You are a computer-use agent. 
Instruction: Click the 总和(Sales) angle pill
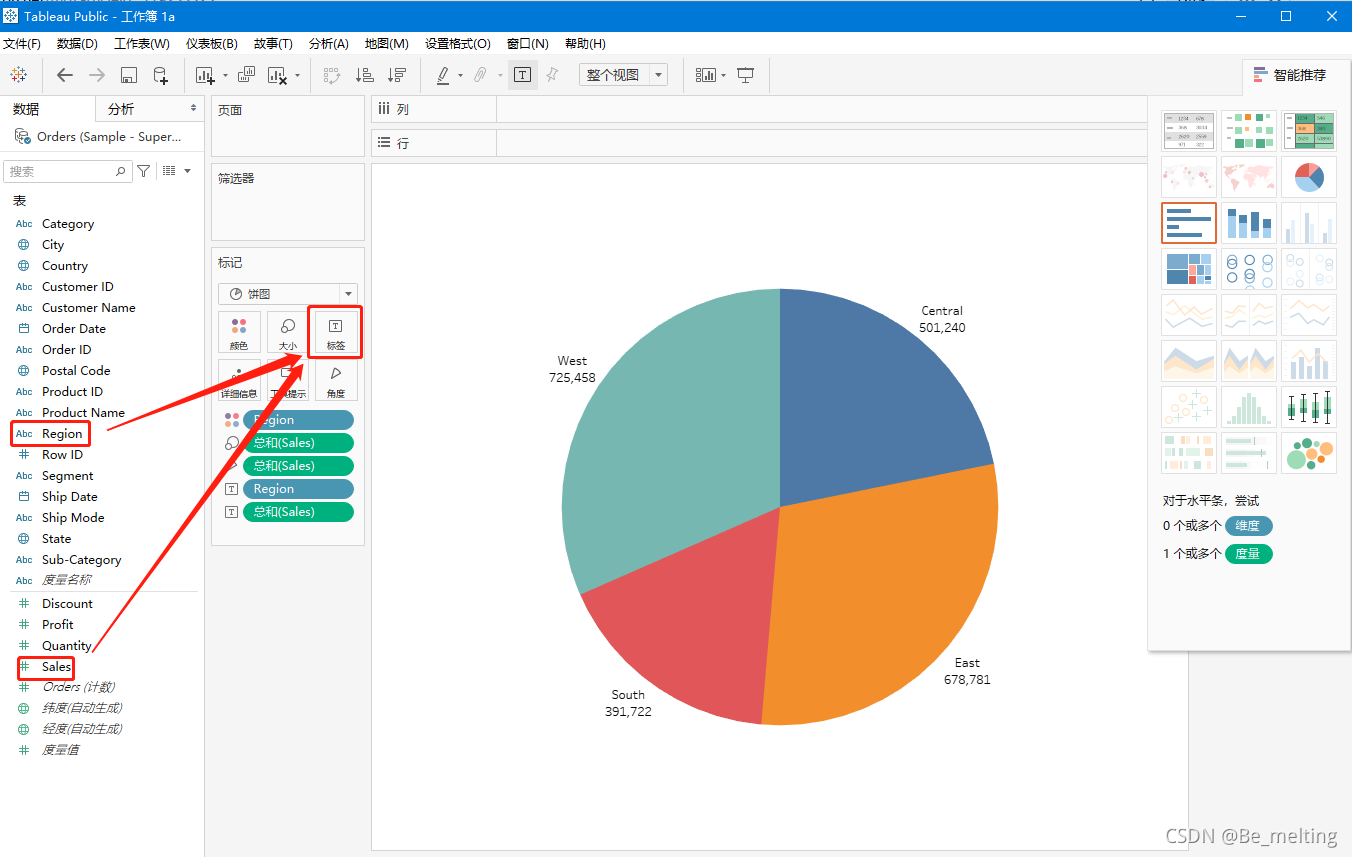click(298, 466)
